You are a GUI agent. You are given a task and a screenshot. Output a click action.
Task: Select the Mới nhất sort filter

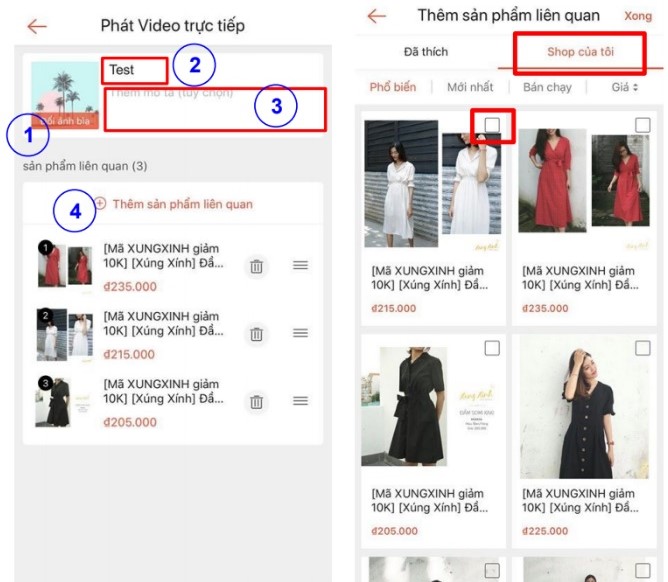pyautogui.click(x=470, y=88)
